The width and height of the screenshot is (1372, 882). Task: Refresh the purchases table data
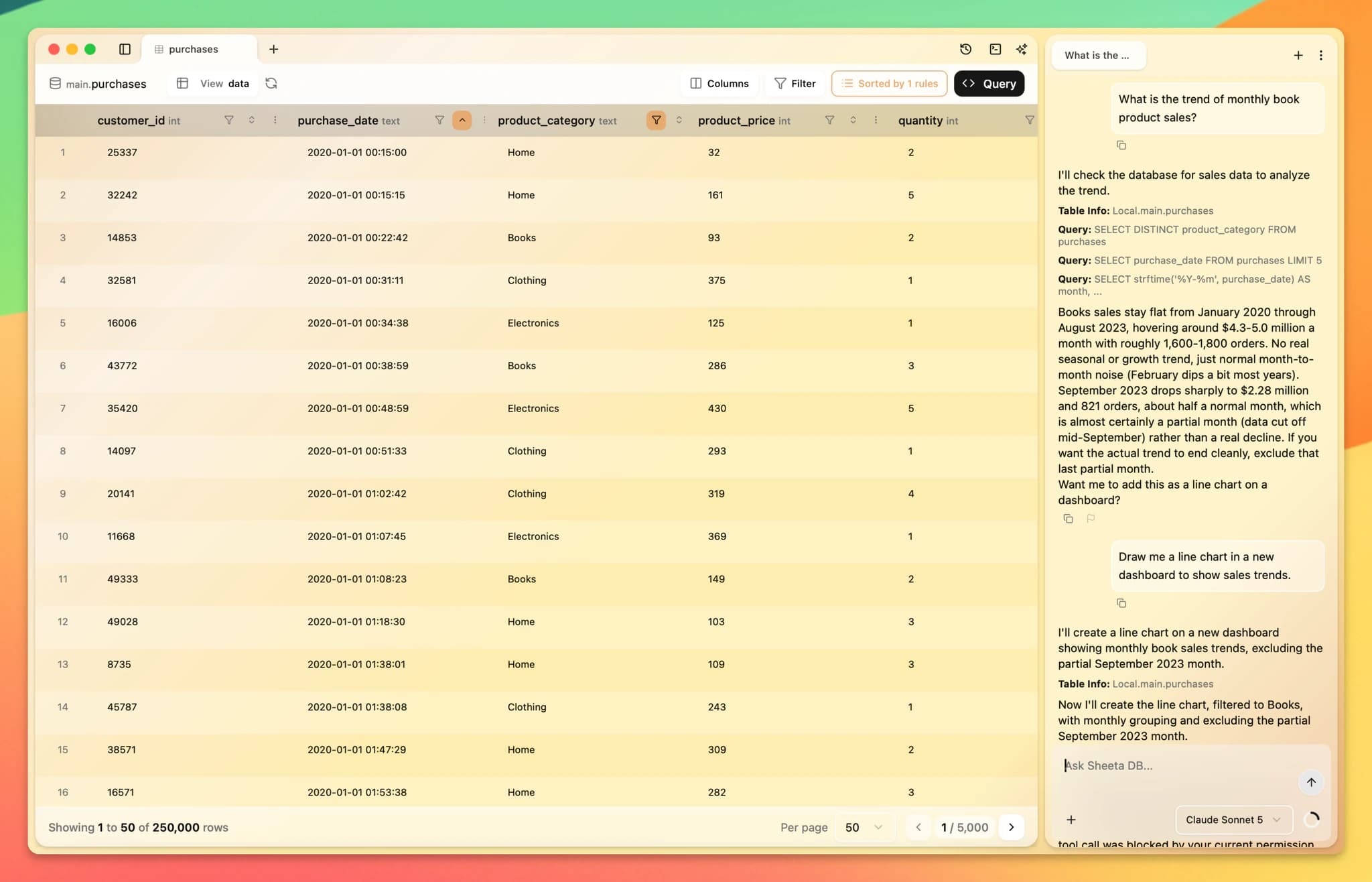pos(271,83)
